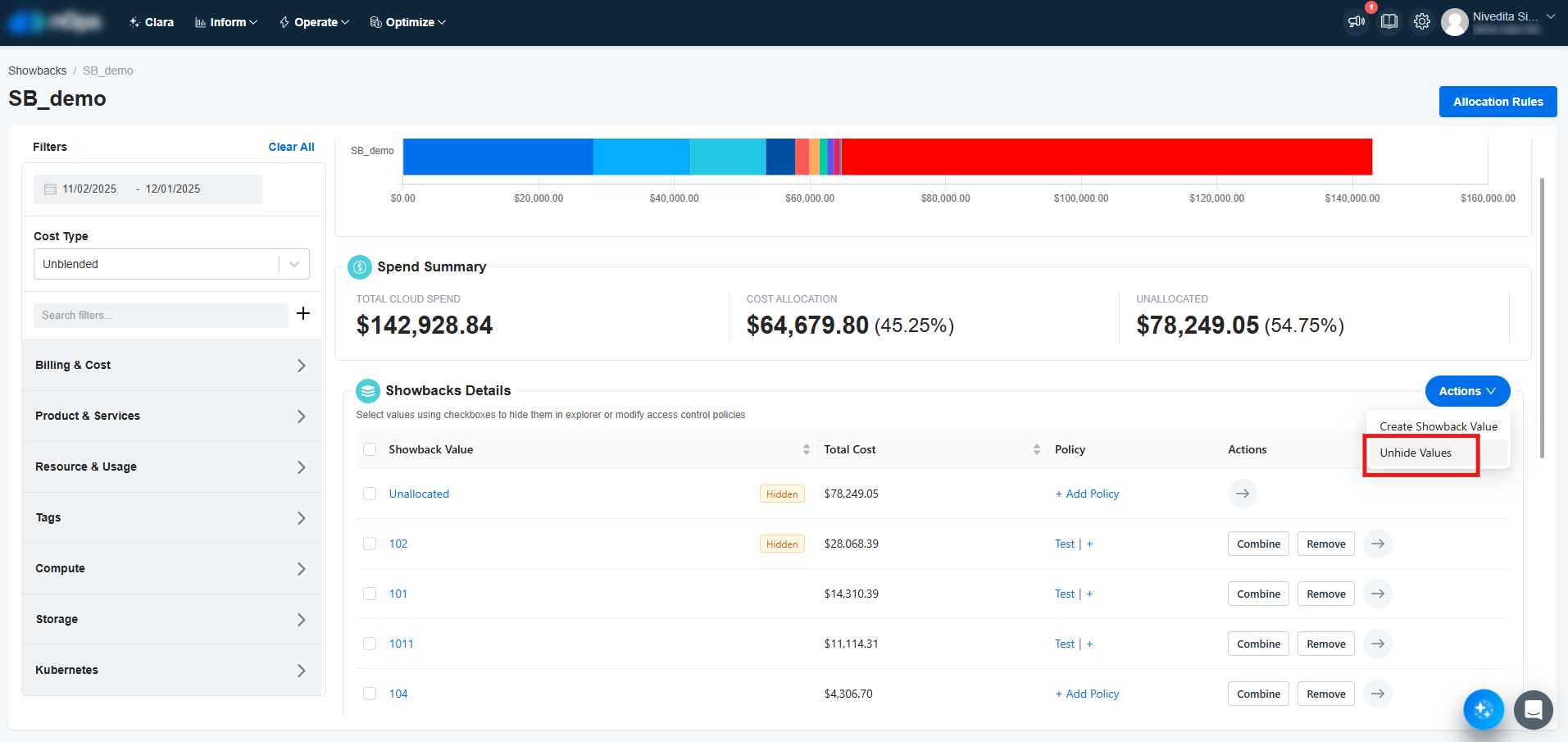Open the Cost Type Unblended dropdown
The height and width of the screenshot is (742, 1568).
[171, 264]
